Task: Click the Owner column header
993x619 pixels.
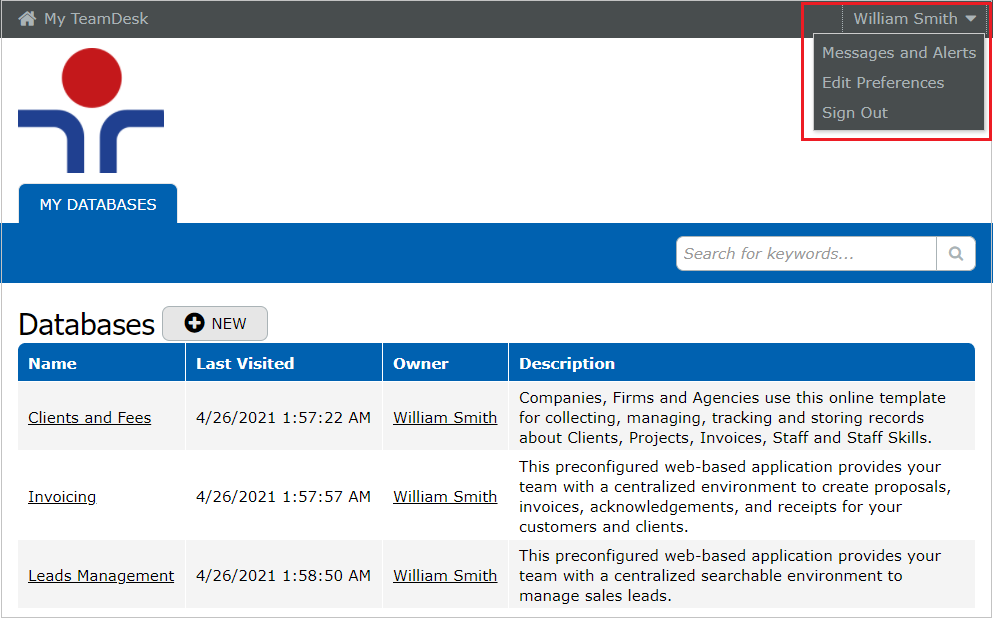Action: click(x=420, y=363)
